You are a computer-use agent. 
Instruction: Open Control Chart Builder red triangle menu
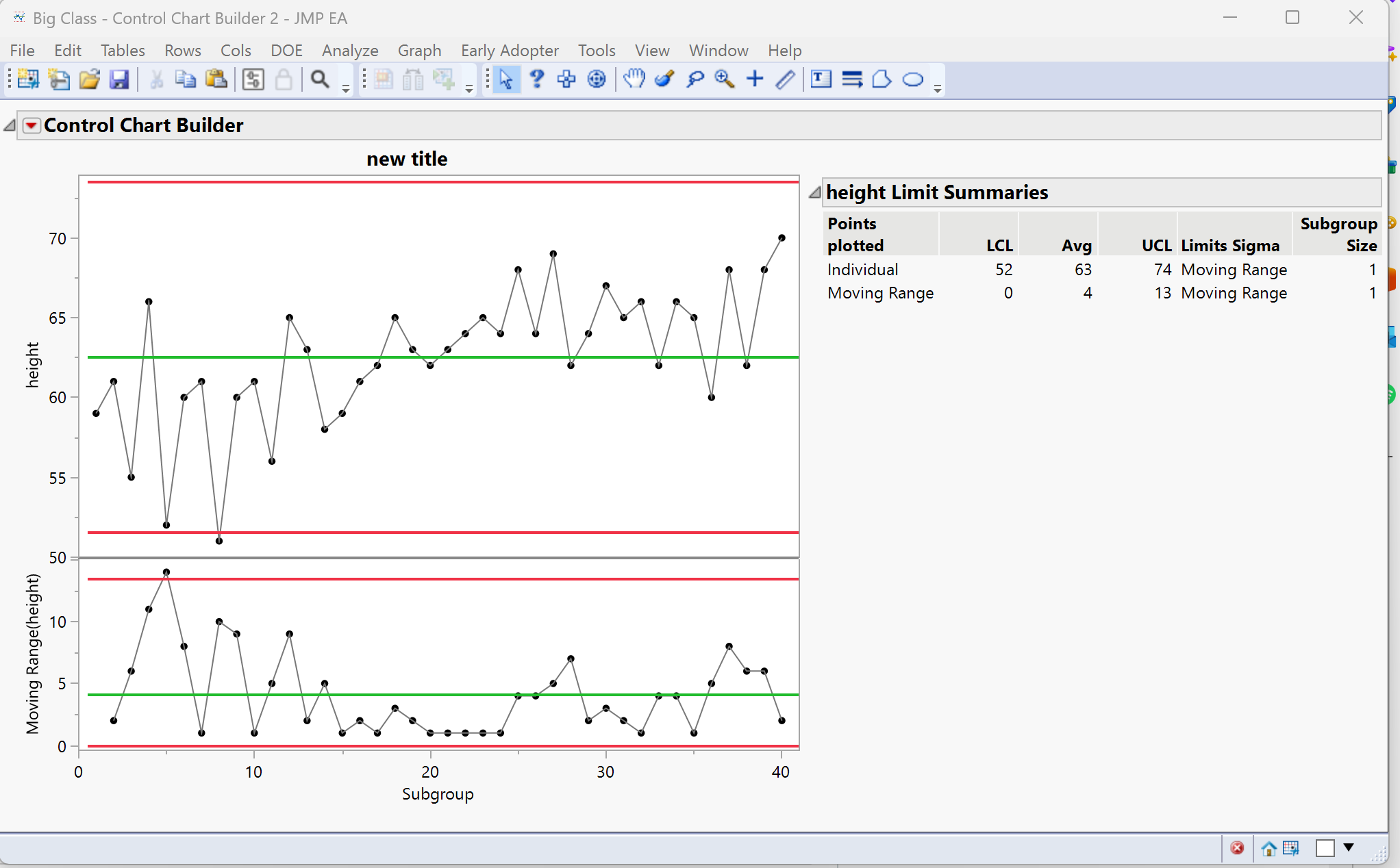31,125
